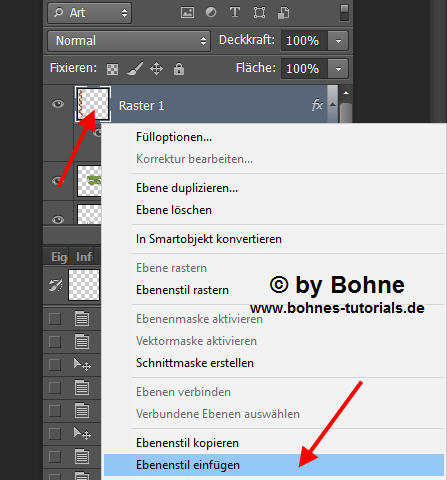The image size is (447, 480).
Task: Toggle the layer filter switch on/off
Action: click(345, 13)
